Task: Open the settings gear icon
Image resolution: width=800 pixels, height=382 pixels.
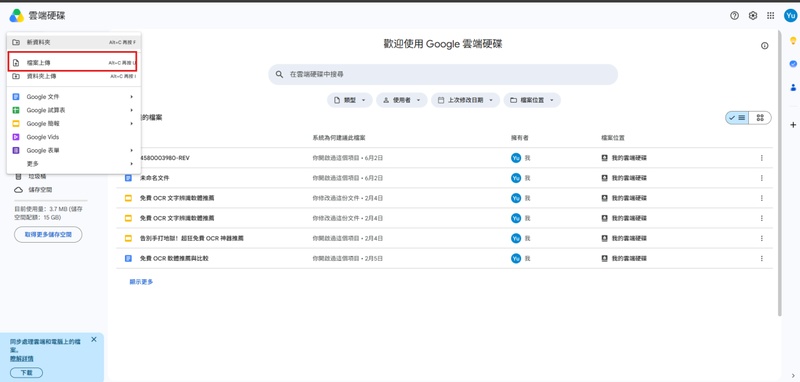Action: tap(753, 16)
